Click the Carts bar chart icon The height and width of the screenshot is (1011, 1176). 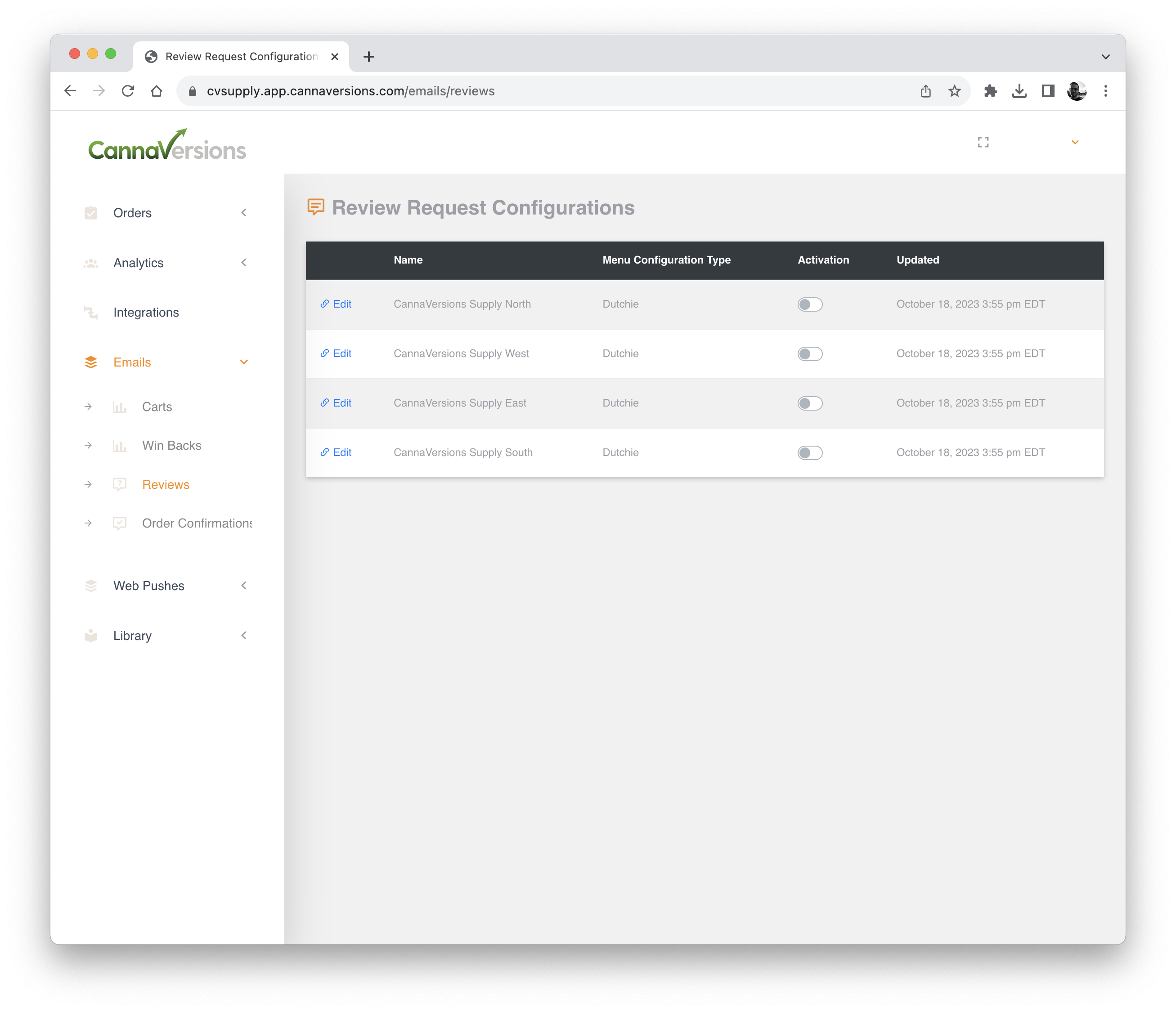click(x=119, y=407)
